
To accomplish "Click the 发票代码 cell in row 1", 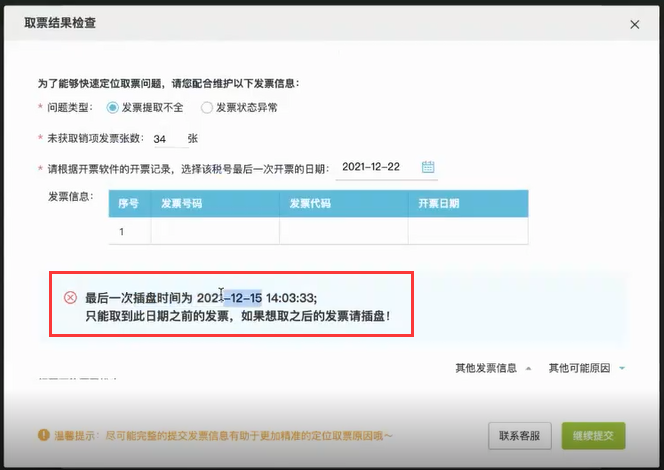I will [343, 231].
